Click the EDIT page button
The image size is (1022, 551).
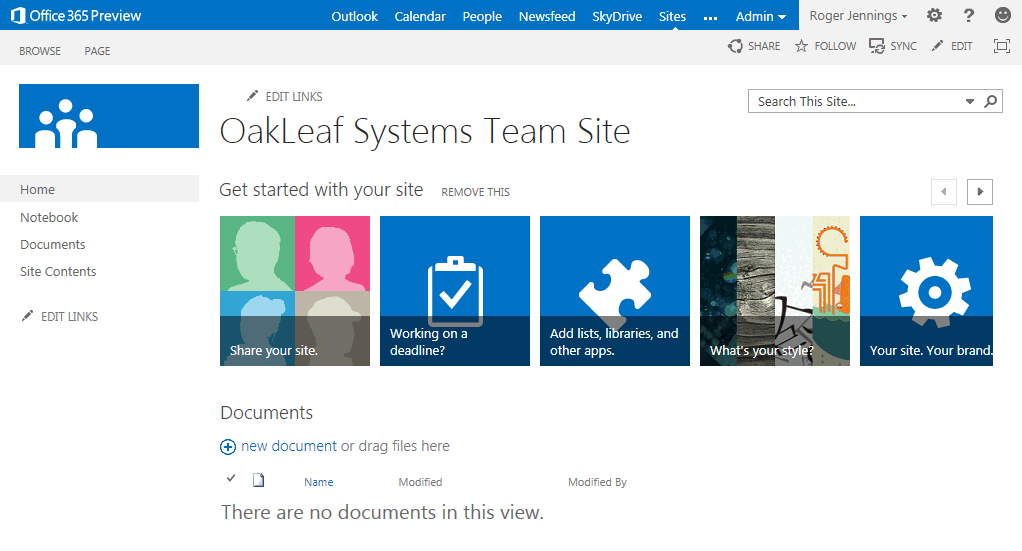952,46
